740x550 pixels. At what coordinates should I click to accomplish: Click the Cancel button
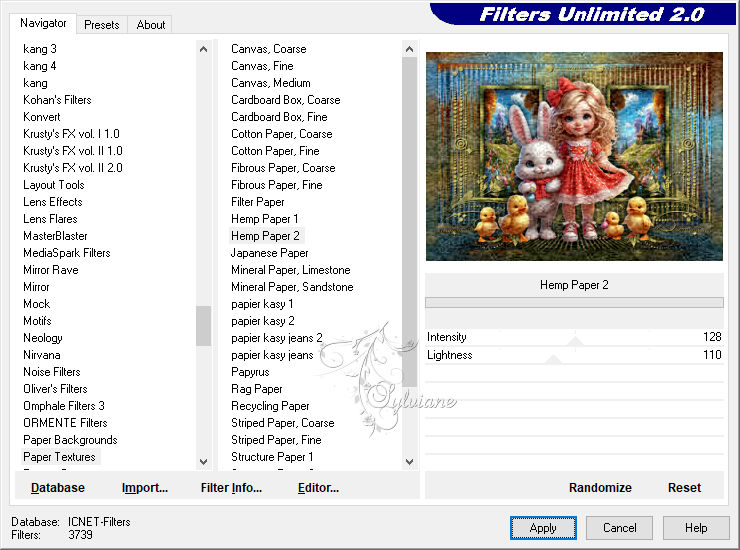point(619,528)
